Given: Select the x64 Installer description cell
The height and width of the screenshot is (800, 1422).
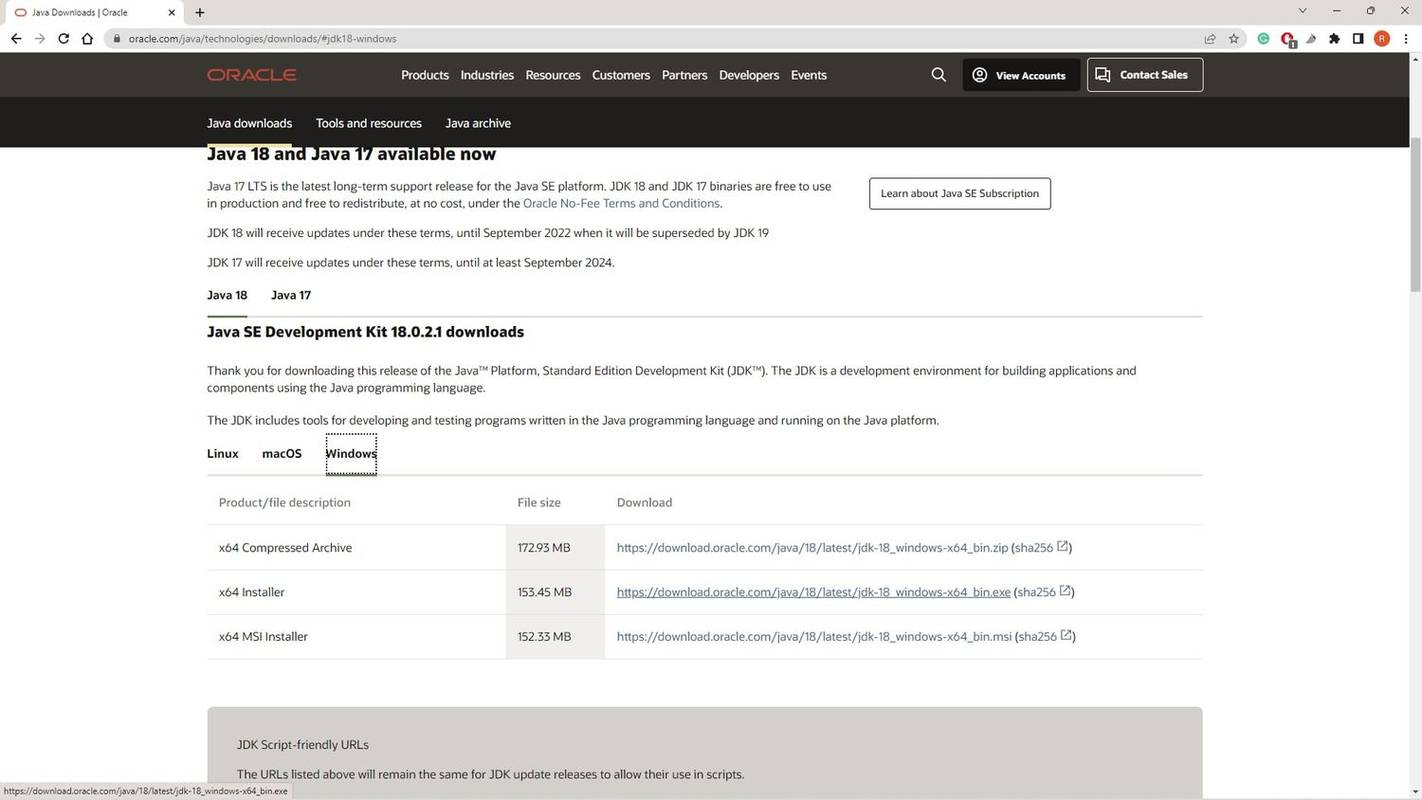Looking at the screenshot, I should (x=356, y=592).
